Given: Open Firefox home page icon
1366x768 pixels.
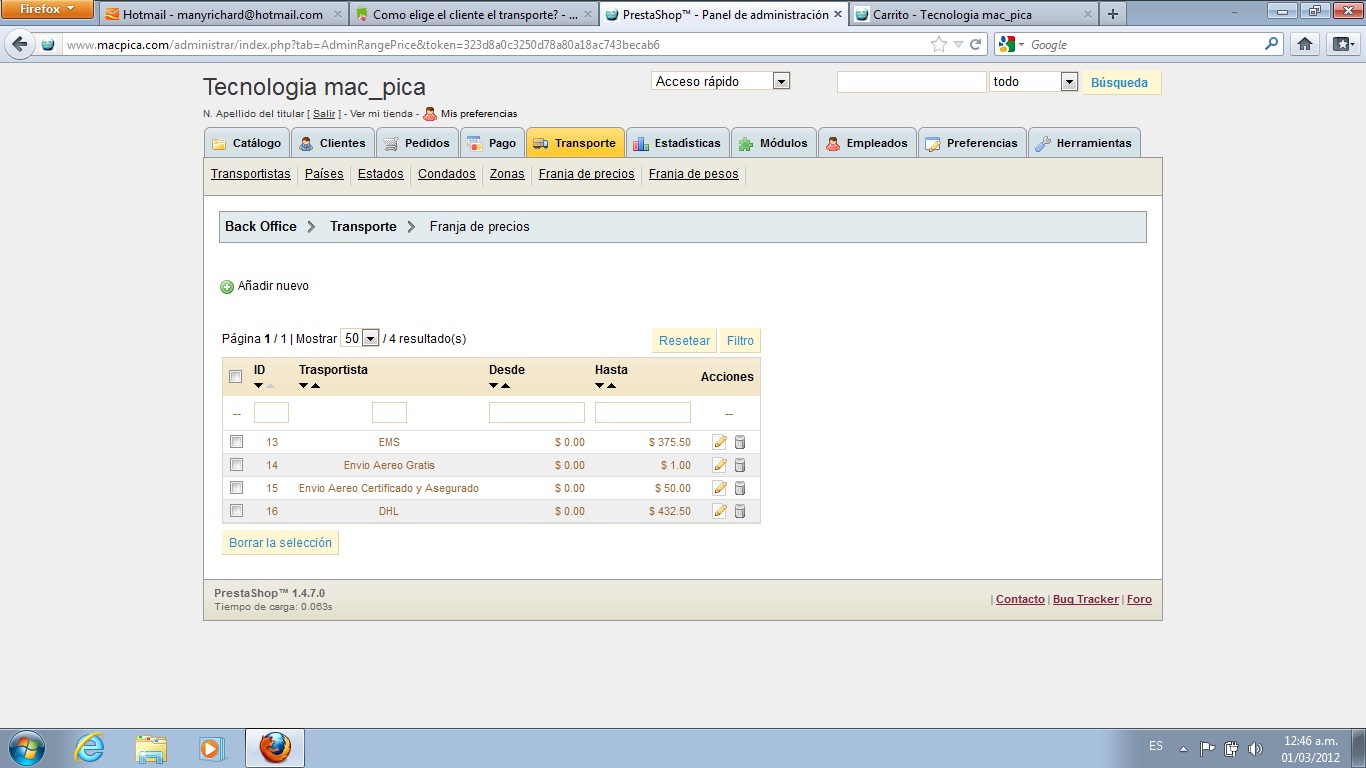Looking at the screenshot, I should coord(1304,44).
